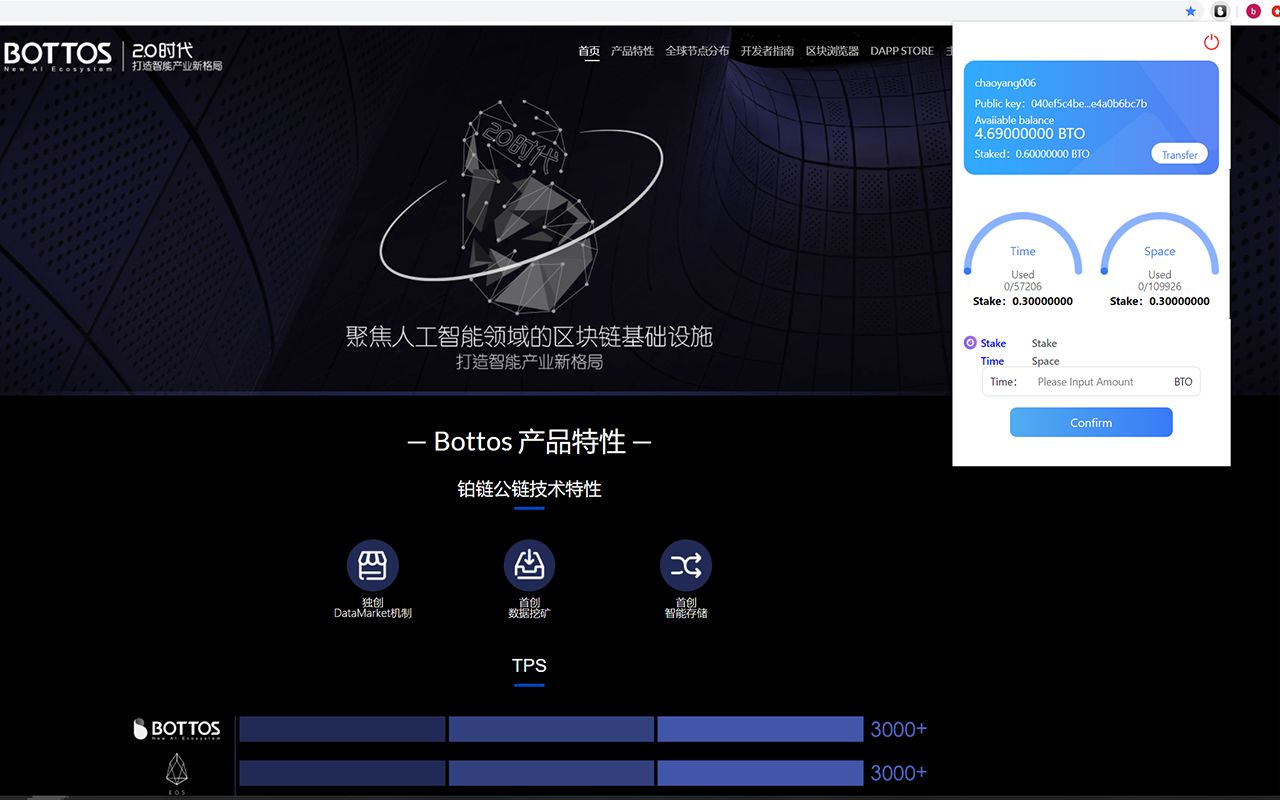Open the 区块浏览器 block explorer menu
The height and width of the screenshot is (800, 1280).
(x=832, y=50)
